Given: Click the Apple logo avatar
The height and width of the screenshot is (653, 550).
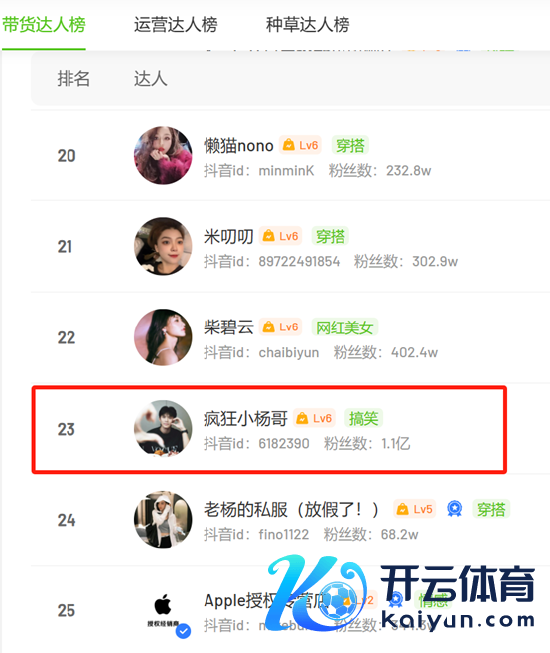Looking at the screenshot, I should coord(163,610).
